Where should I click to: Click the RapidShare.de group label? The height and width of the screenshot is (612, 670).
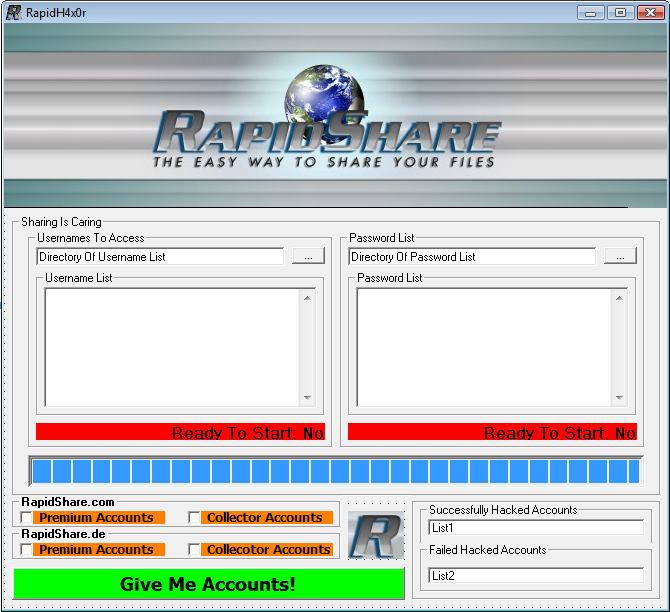[x=63, y=534]
